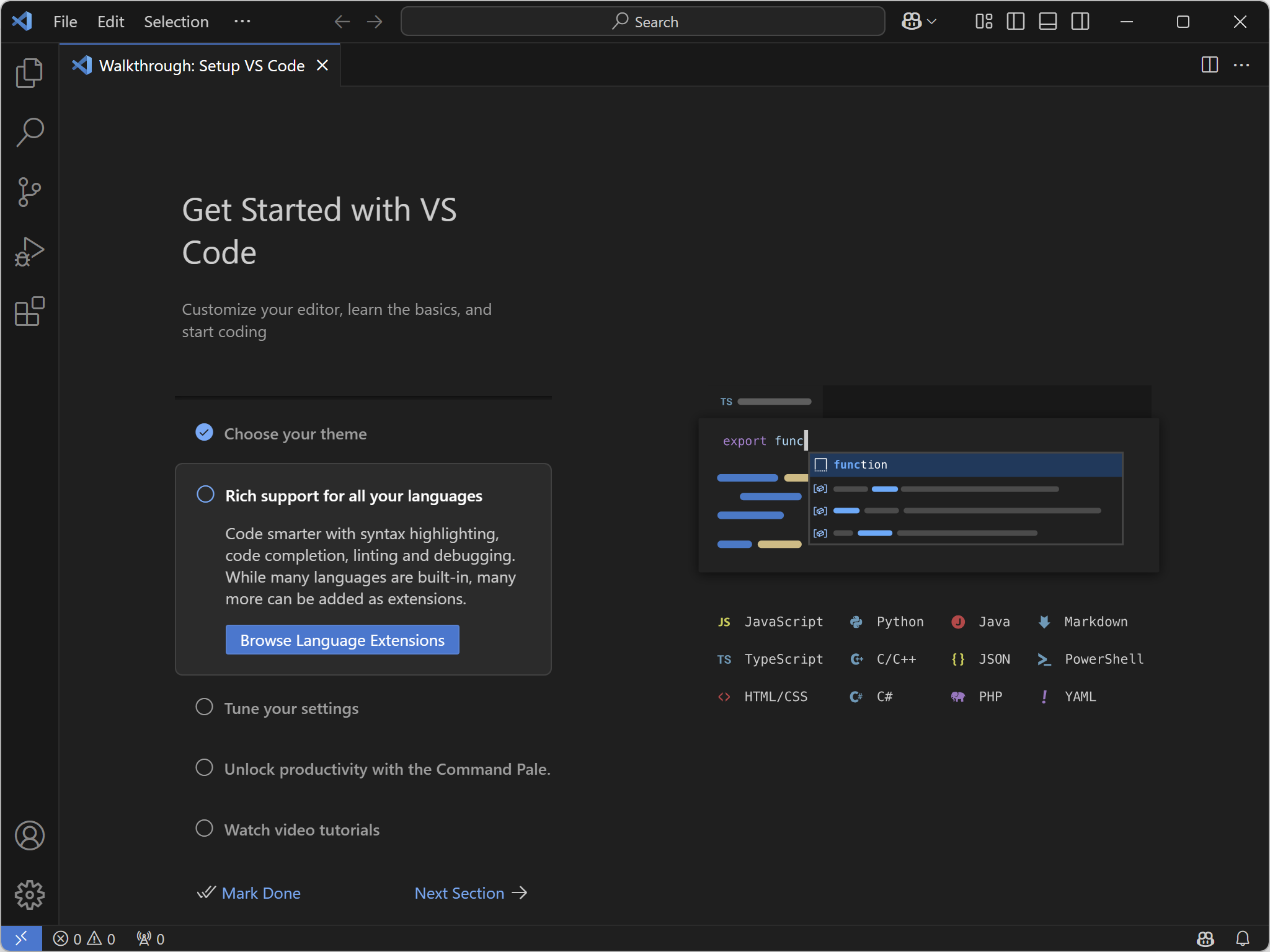Open the Run and Debug view

tap(29, 252)
